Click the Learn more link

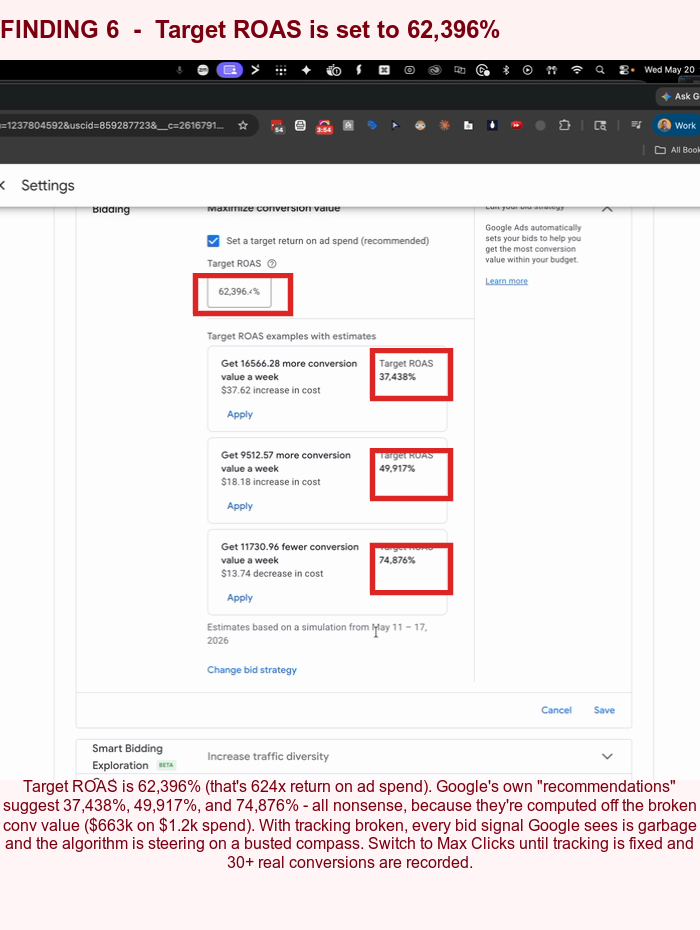tap(506, 281)
